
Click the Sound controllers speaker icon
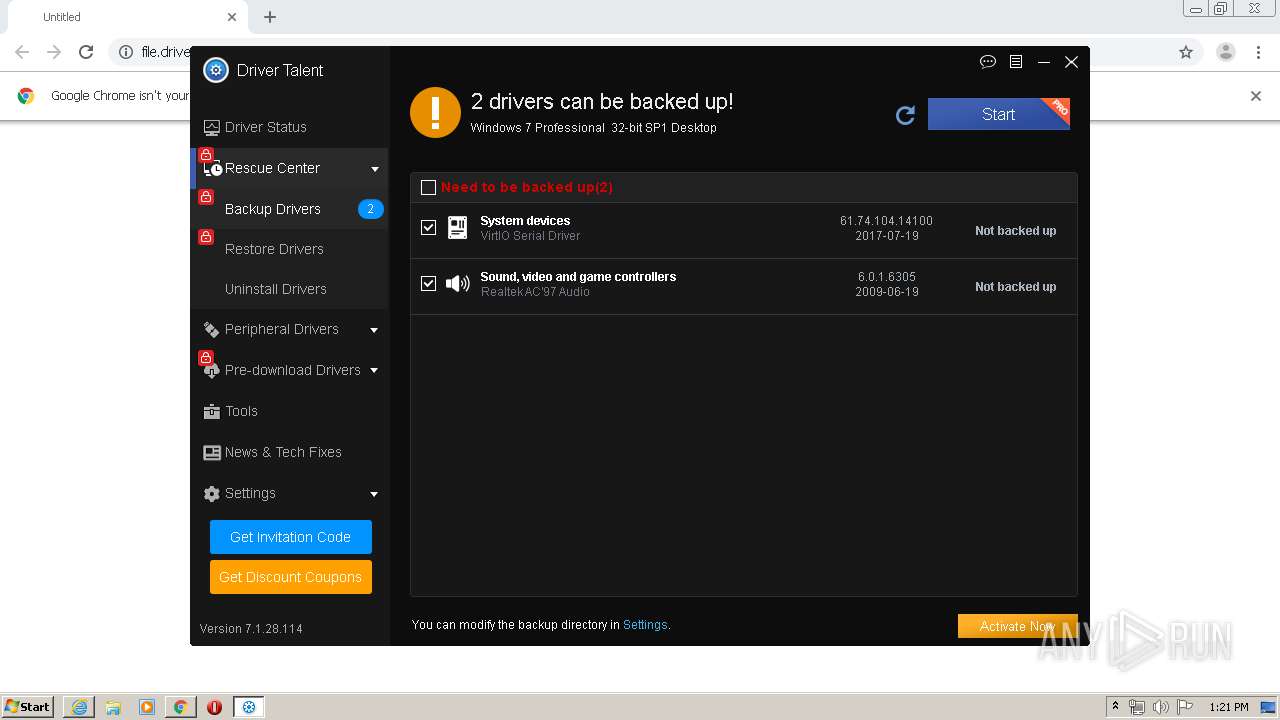click(457, 284)
